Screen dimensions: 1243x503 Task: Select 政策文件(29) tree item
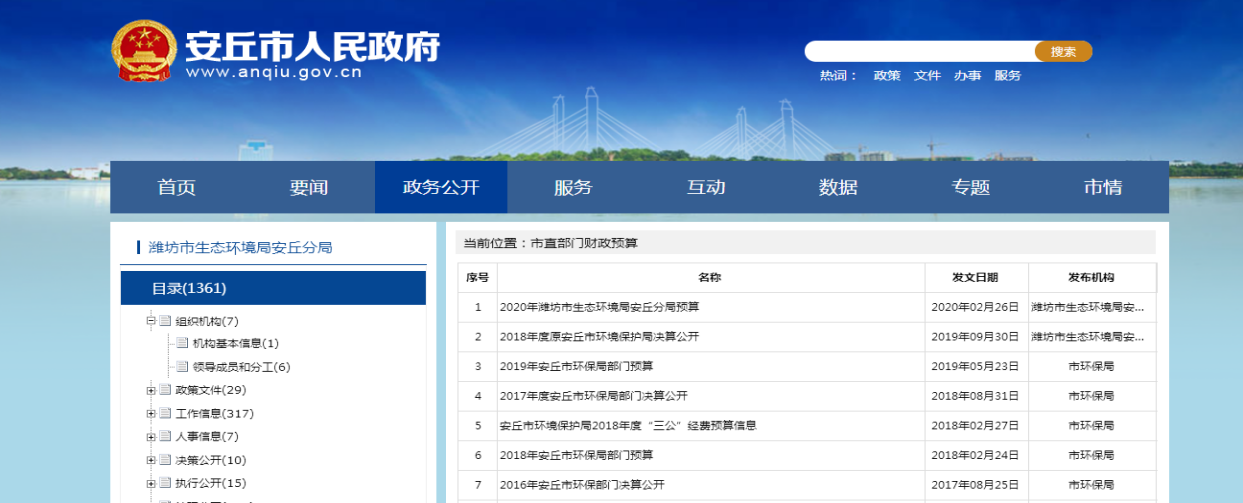[x=211, y=390]
